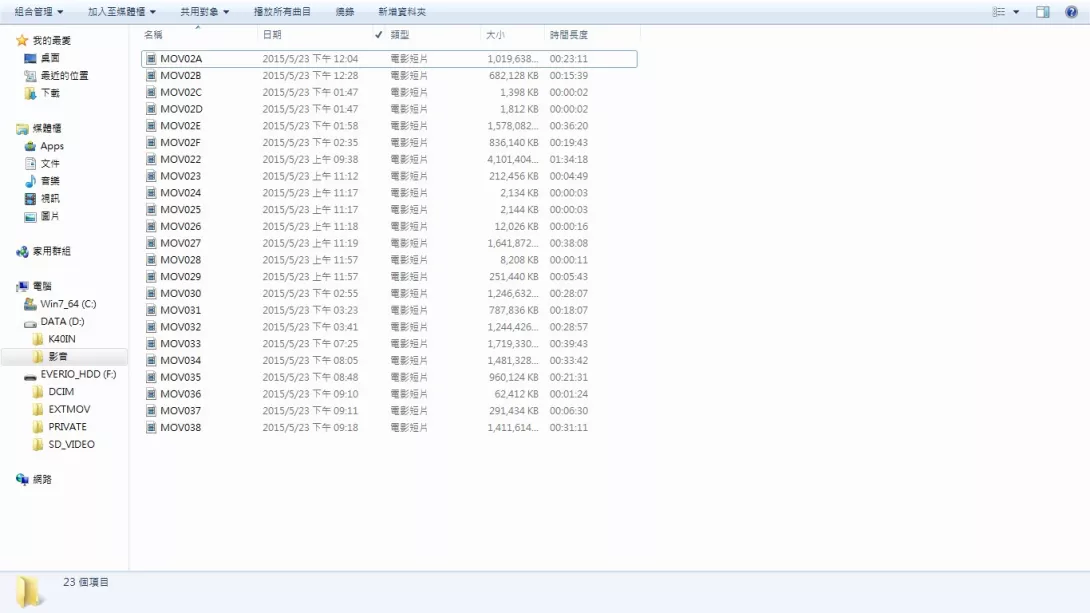Open DCIM folder
Image resolution: width=1090 pixels, height=613 pixels.
[60, 391]
